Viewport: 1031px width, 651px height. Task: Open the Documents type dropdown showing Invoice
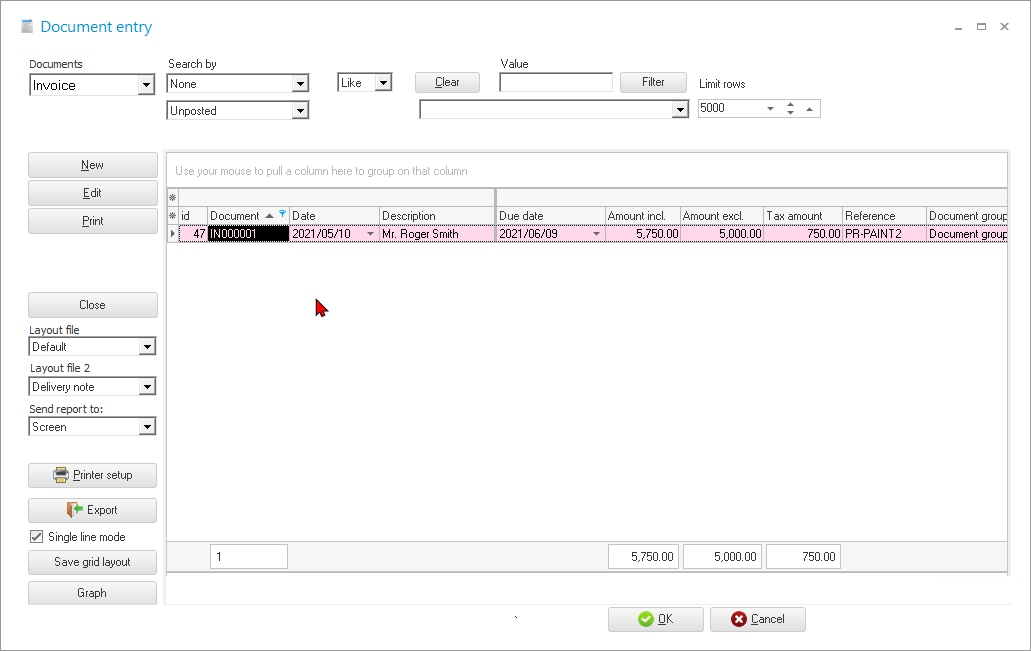(146, 86)
